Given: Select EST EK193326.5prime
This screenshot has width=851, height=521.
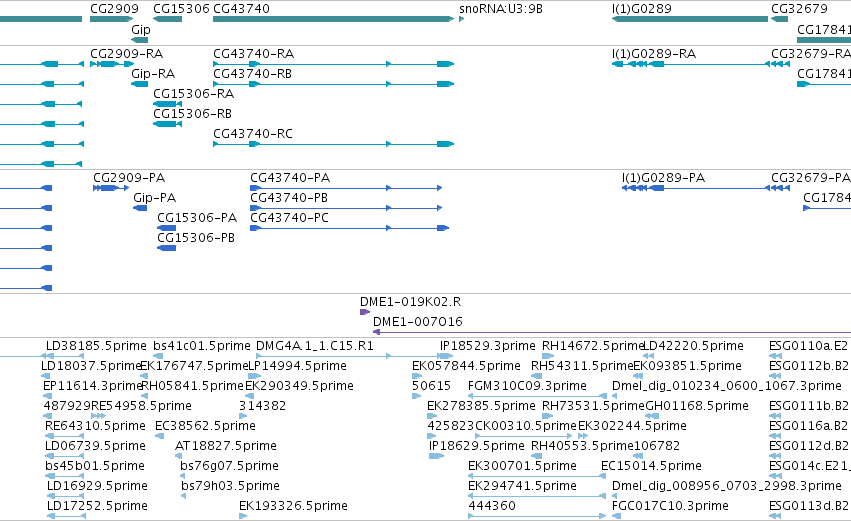Looking at the screenshot, I should pos(293,506).
